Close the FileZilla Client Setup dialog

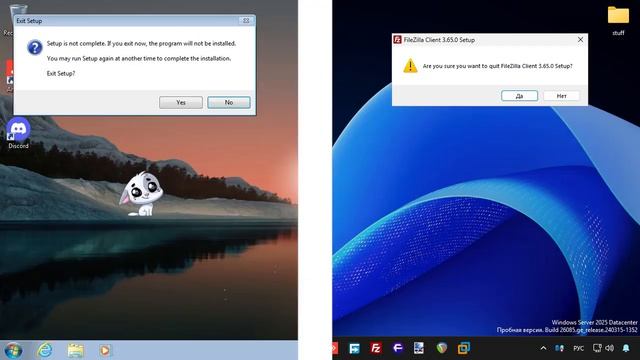click(x=580, y=40)
